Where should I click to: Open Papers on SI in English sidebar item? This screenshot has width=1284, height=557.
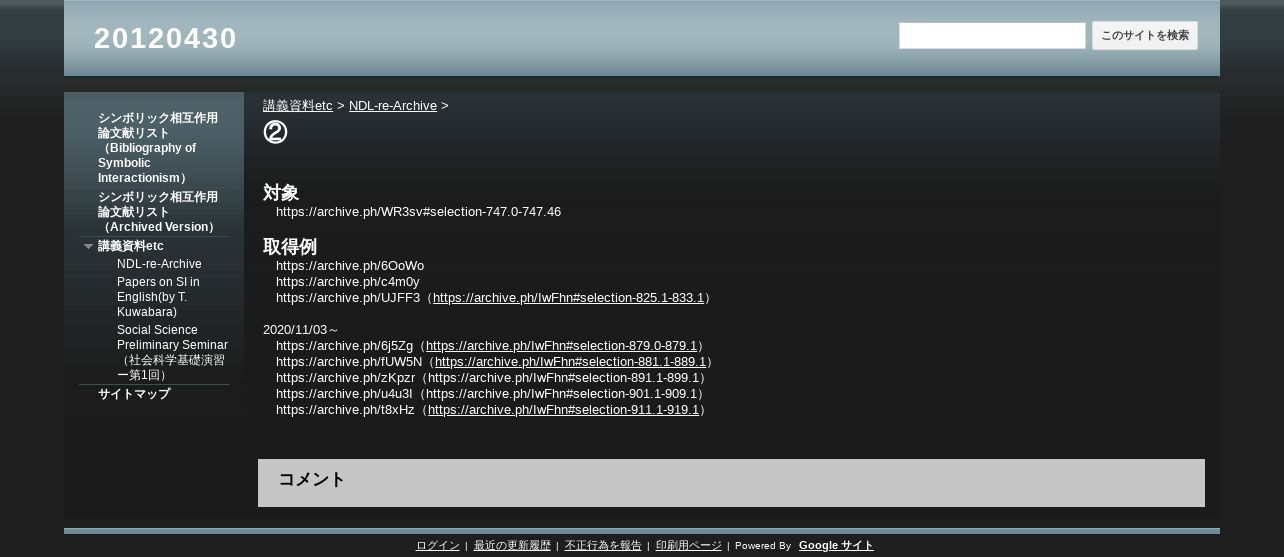pyautogui.click(x=158, y=297)
